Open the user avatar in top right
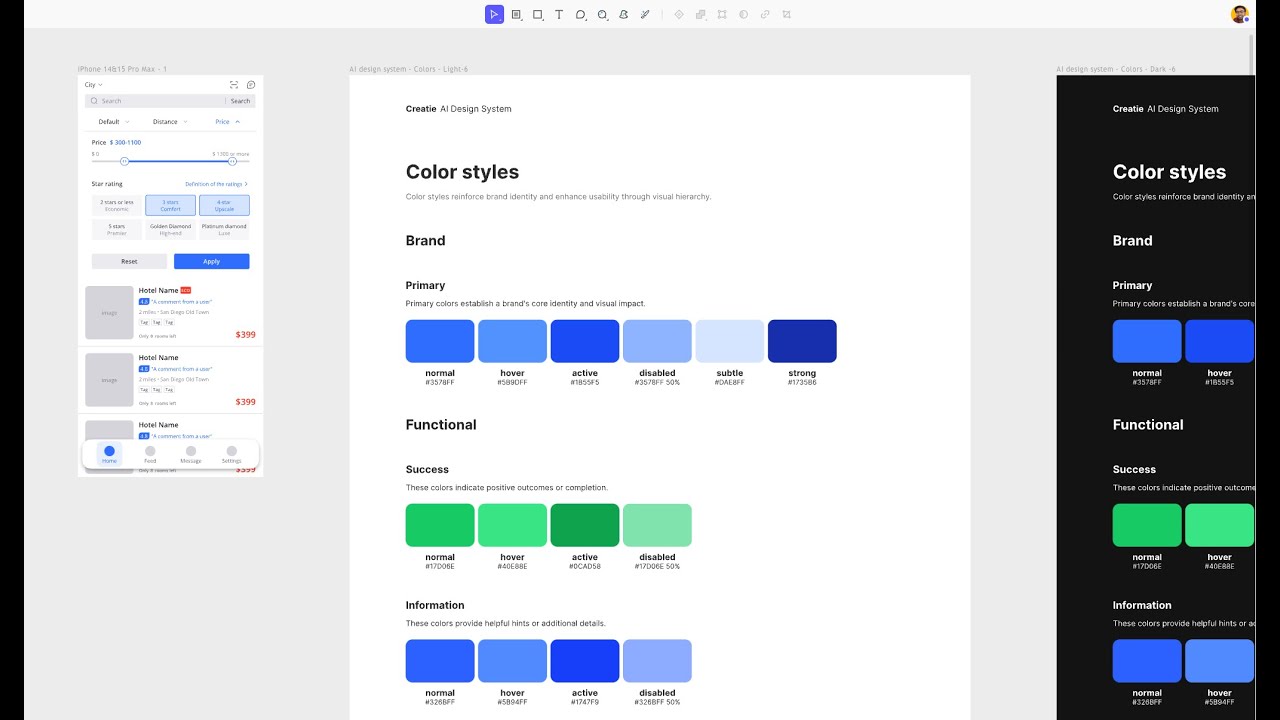 [x=1240, y=14]
